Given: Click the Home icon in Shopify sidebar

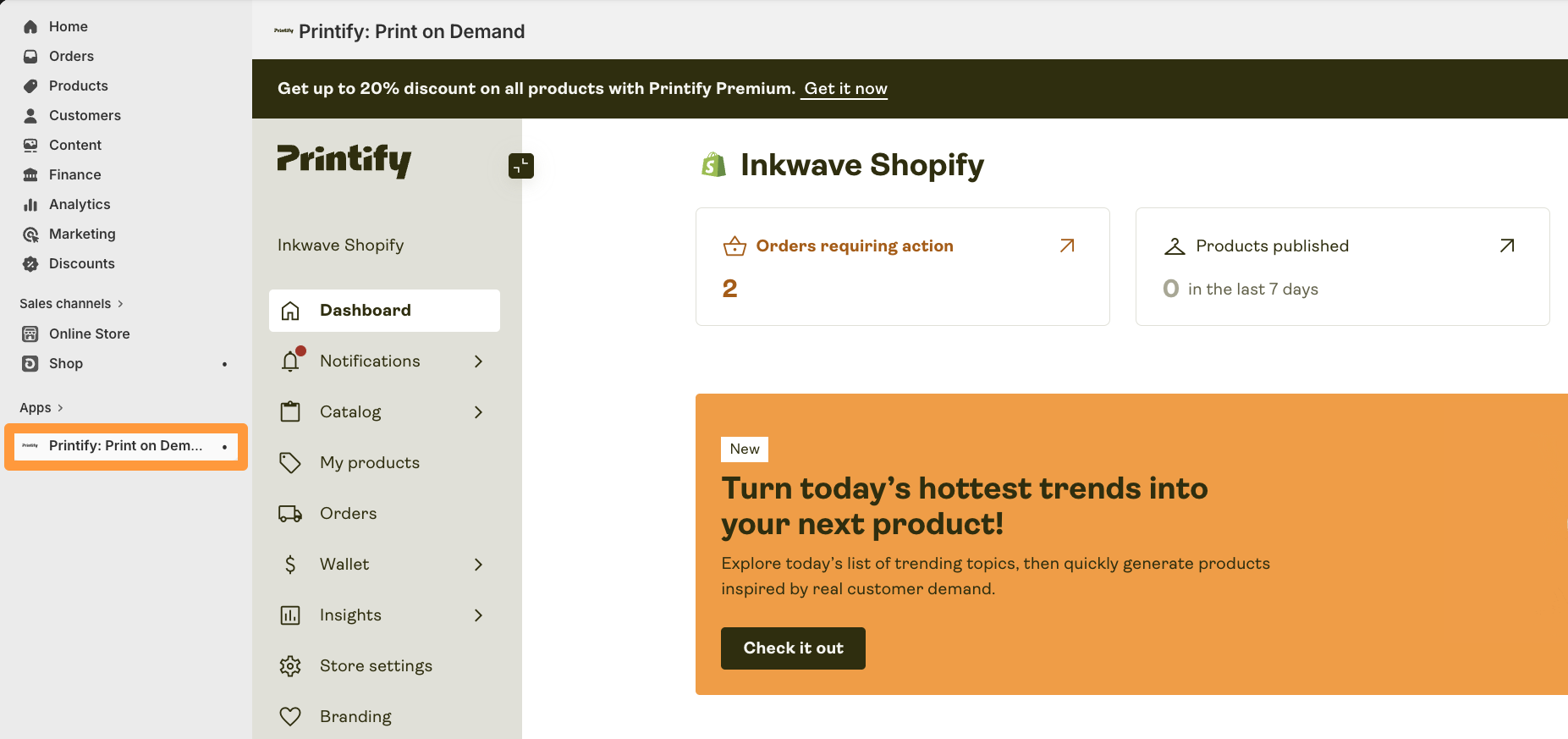Looking at the screenshot, I should click(x=30, y=27).
